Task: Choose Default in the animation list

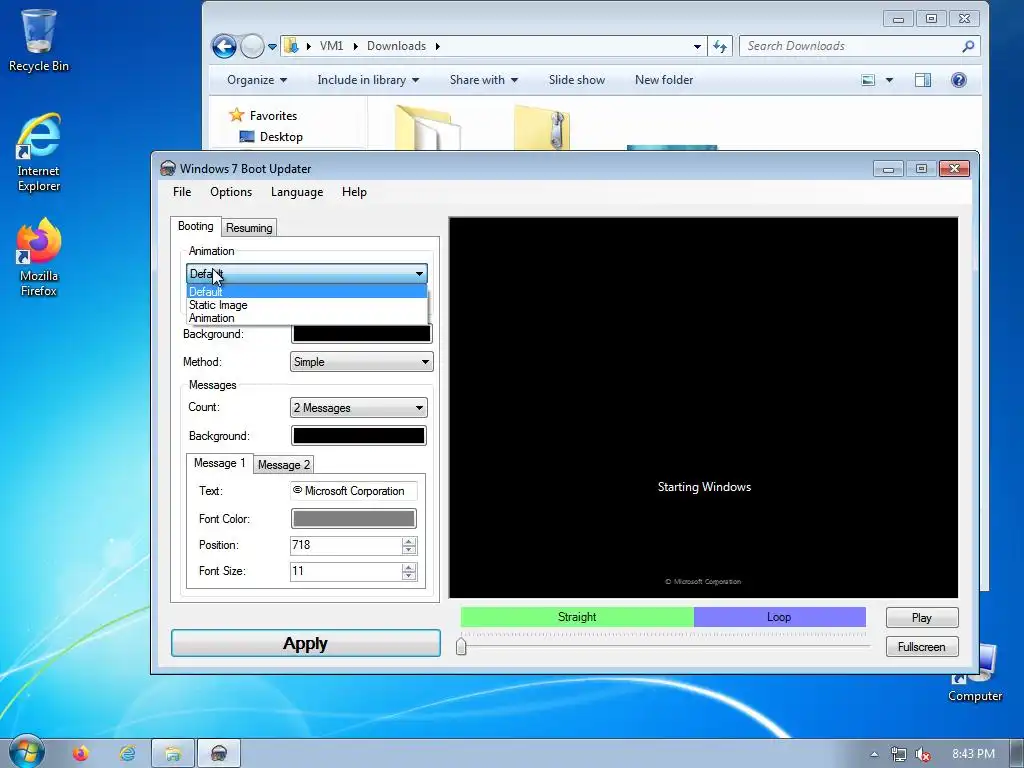Action: tap(307, 291)
